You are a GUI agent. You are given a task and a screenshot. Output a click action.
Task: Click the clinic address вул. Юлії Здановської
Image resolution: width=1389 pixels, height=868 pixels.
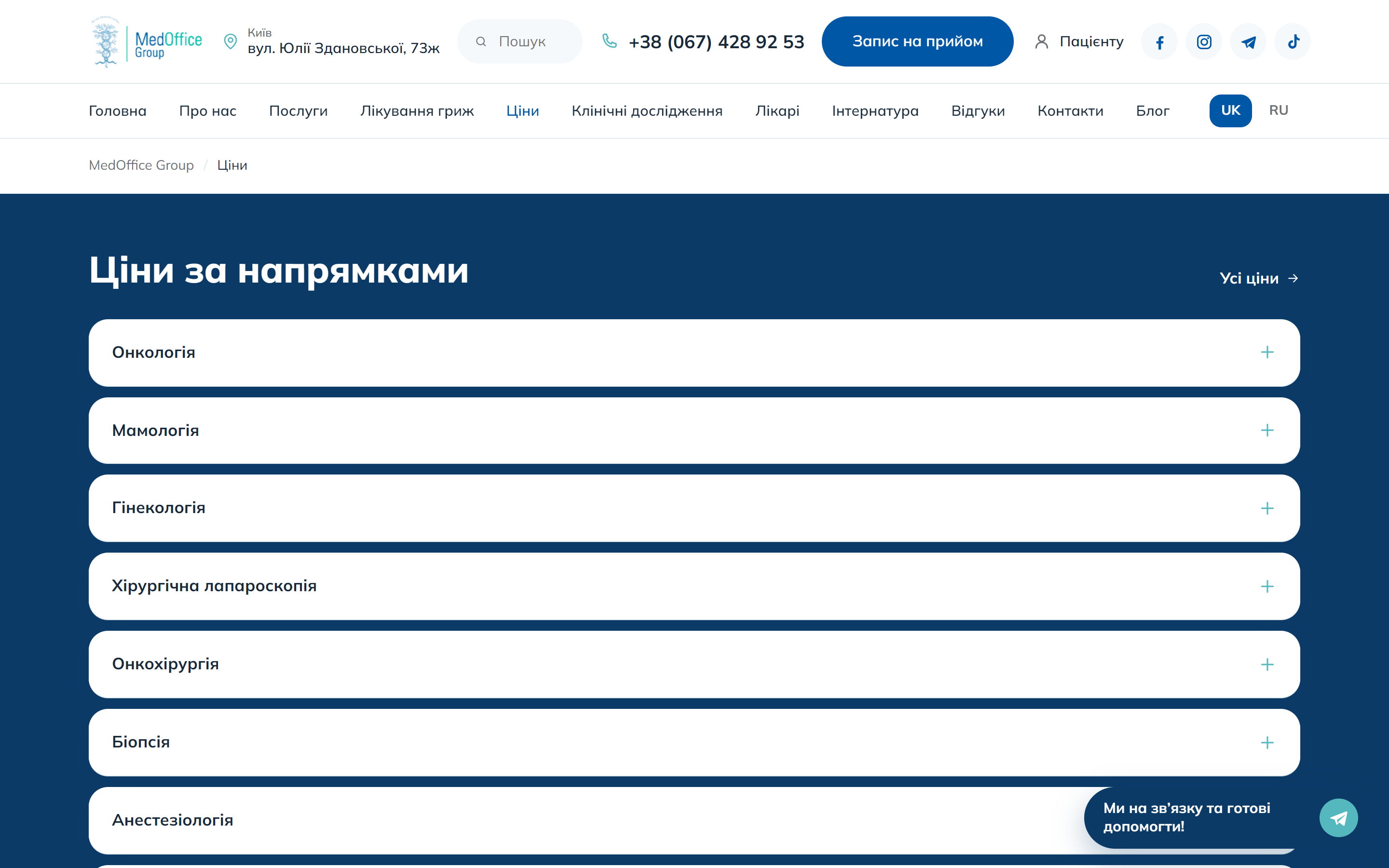tap(343, 48)
